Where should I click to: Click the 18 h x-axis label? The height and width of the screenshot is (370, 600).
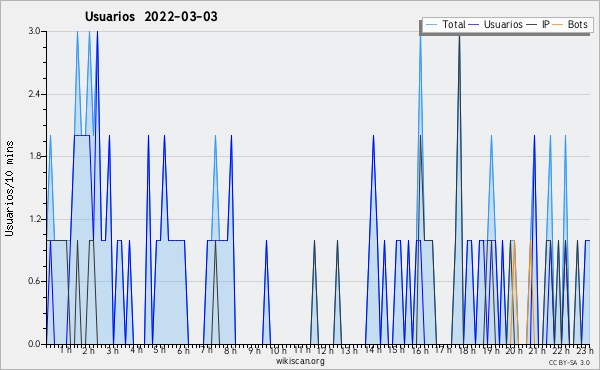pos(467,351)
